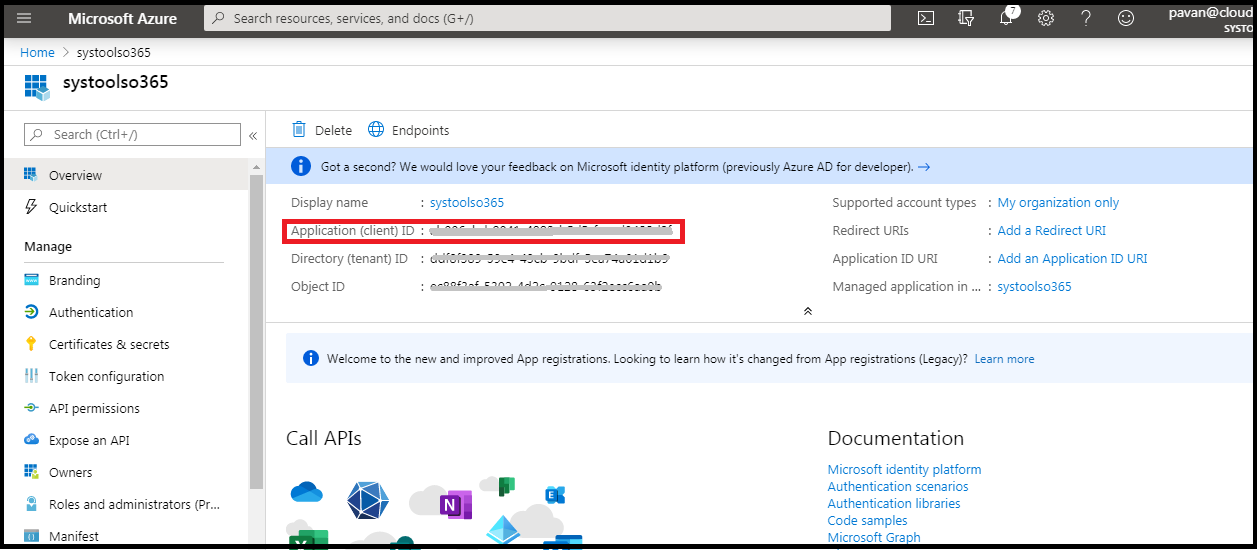Go to Home breadcrumb link
1257x550 pixels.
click(37, 52)
